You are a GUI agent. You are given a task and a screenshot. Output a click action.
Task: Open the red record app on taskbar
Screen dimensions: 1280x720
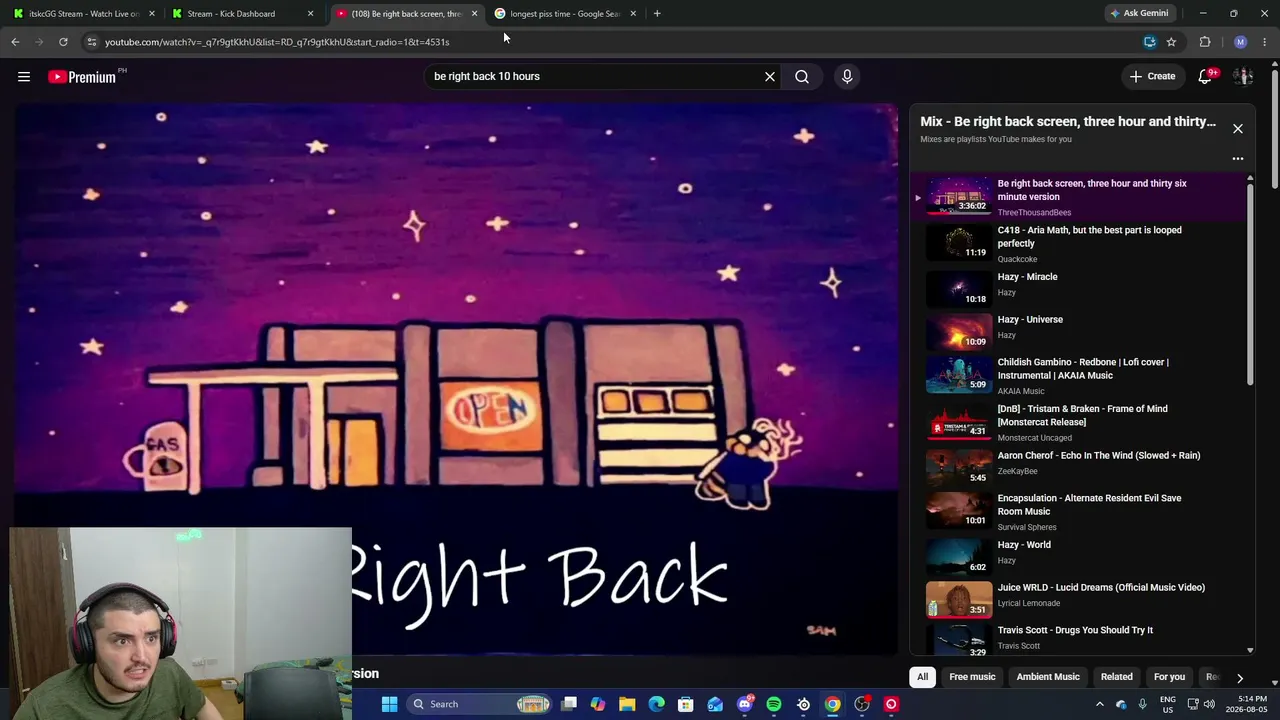tap(891, 704)
